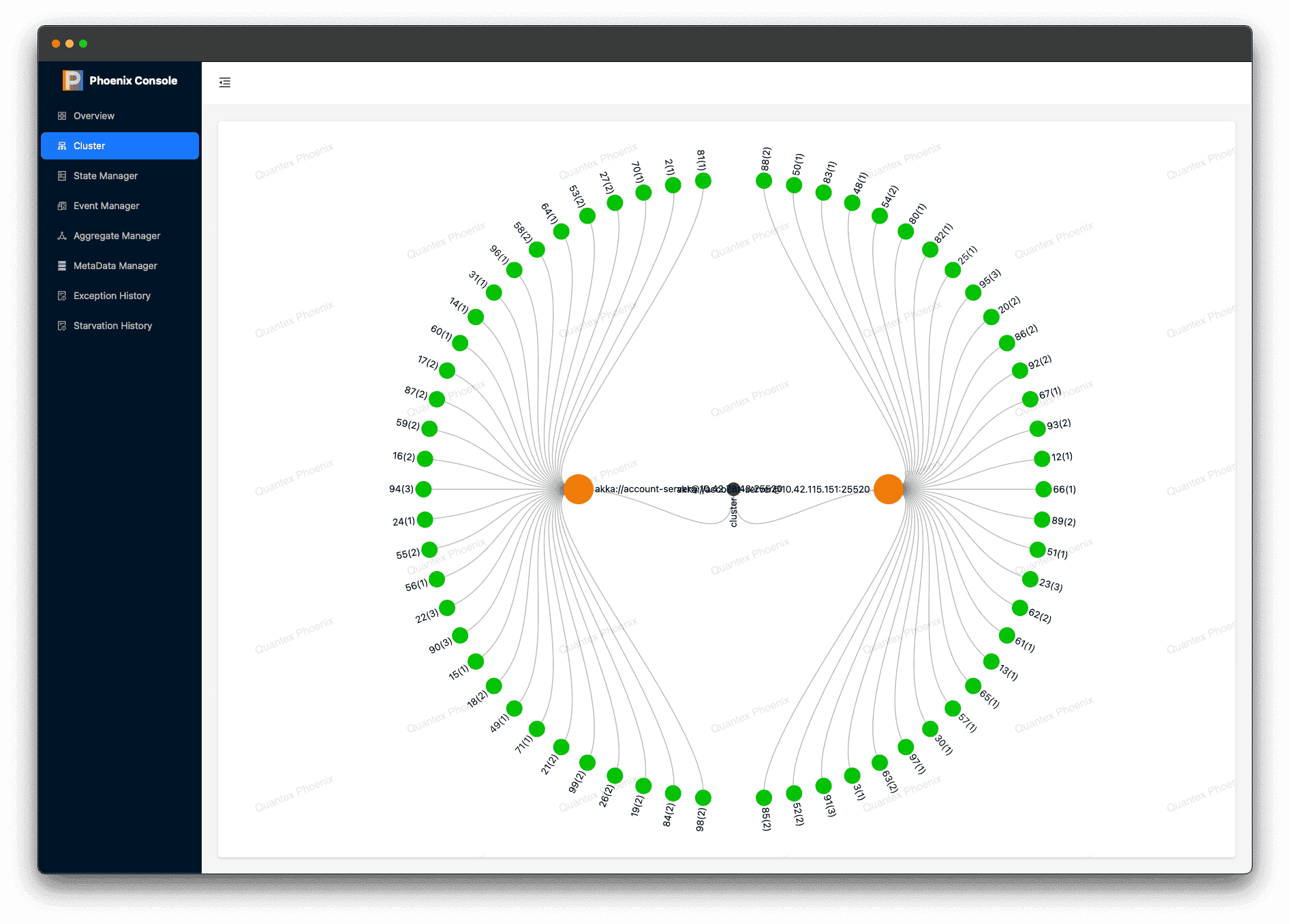Click the MetaData Manager icon
The width and height of the screenshot is (1290, 924).
coord(62,266)
